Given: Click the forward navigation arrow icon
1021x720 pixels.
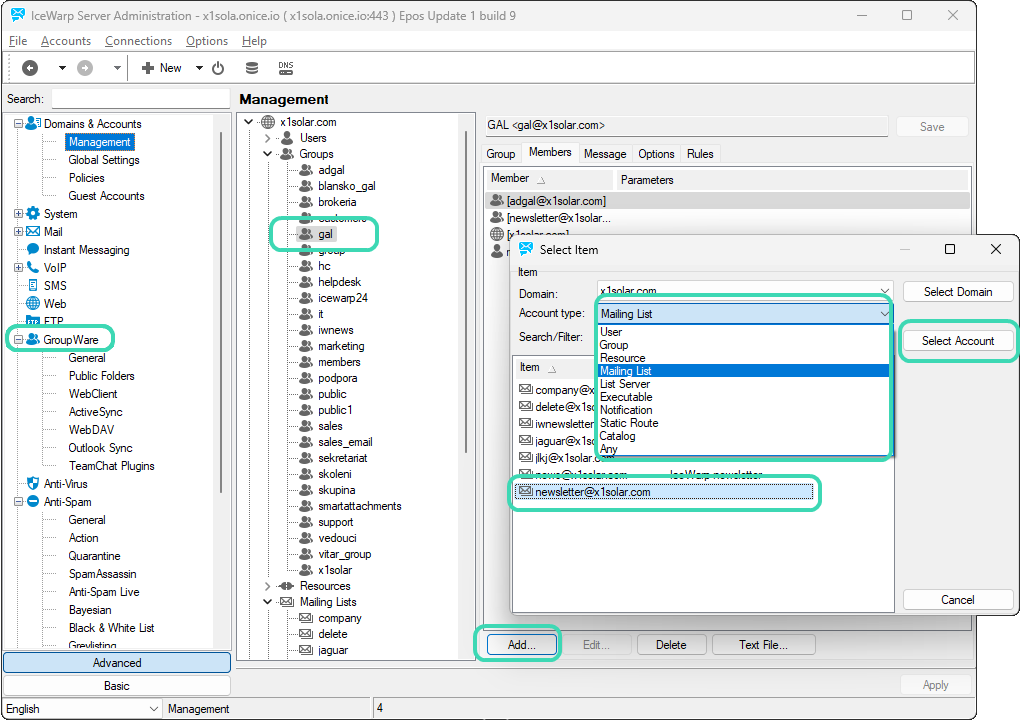Looking at the screenshot, I should pos(85,68).
